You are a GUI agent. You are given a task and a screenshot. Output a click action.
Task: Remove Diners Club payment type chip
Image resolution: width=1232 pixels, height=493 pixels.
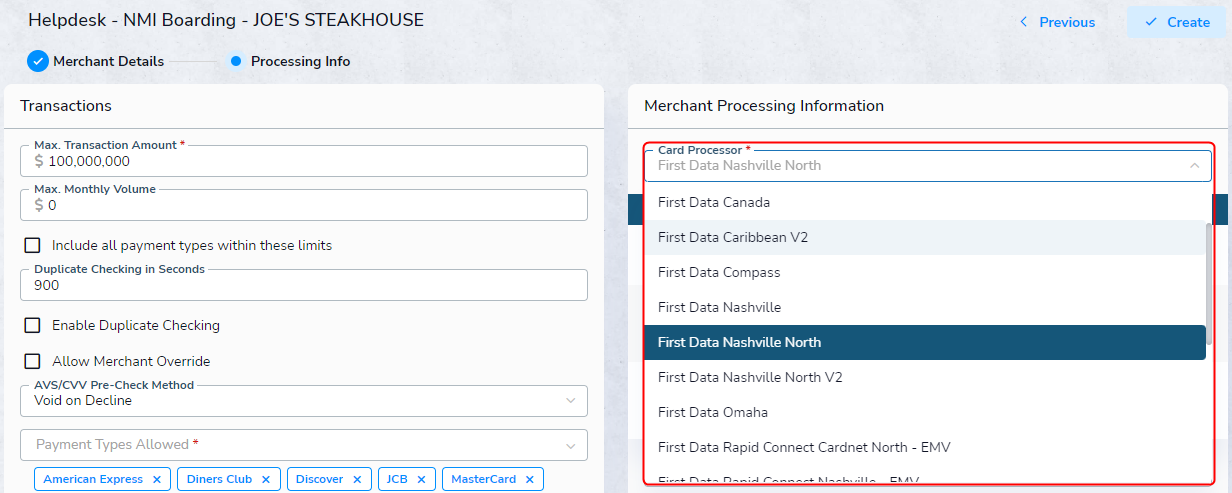(x=265, y=479)
